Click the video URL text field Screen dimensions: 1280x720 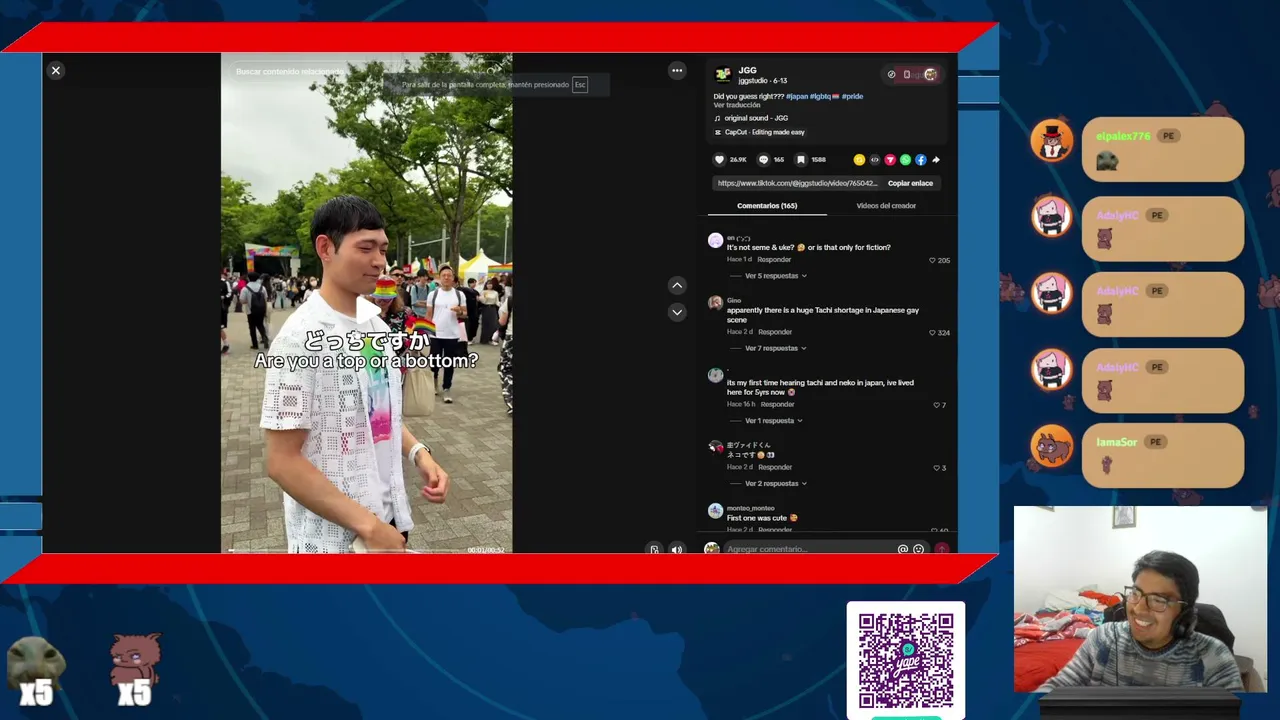(x=797, y=183)
